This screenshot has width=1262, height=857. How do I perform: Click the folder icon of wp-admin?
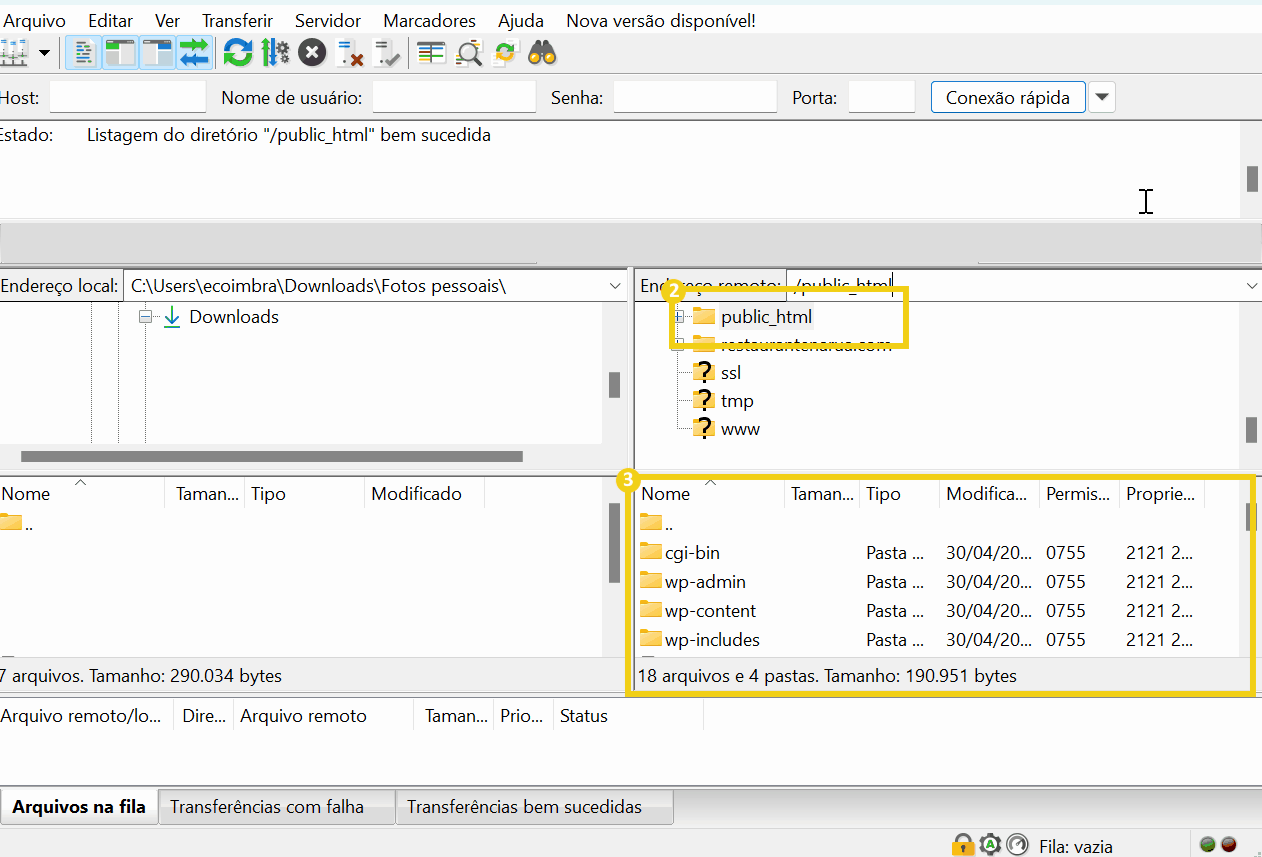click(x=651, y=581)
